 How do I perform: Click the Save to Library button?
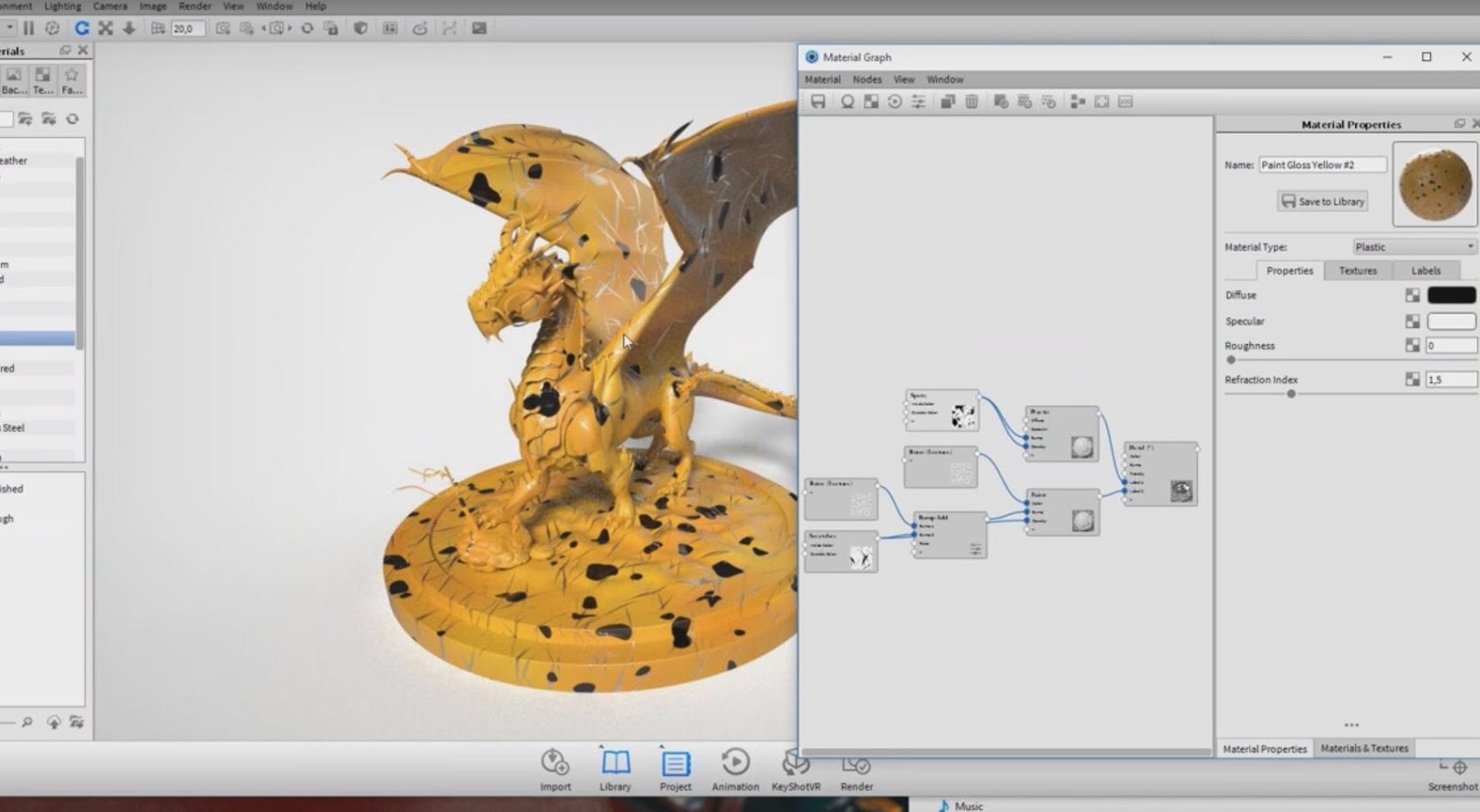[1323, 202]
